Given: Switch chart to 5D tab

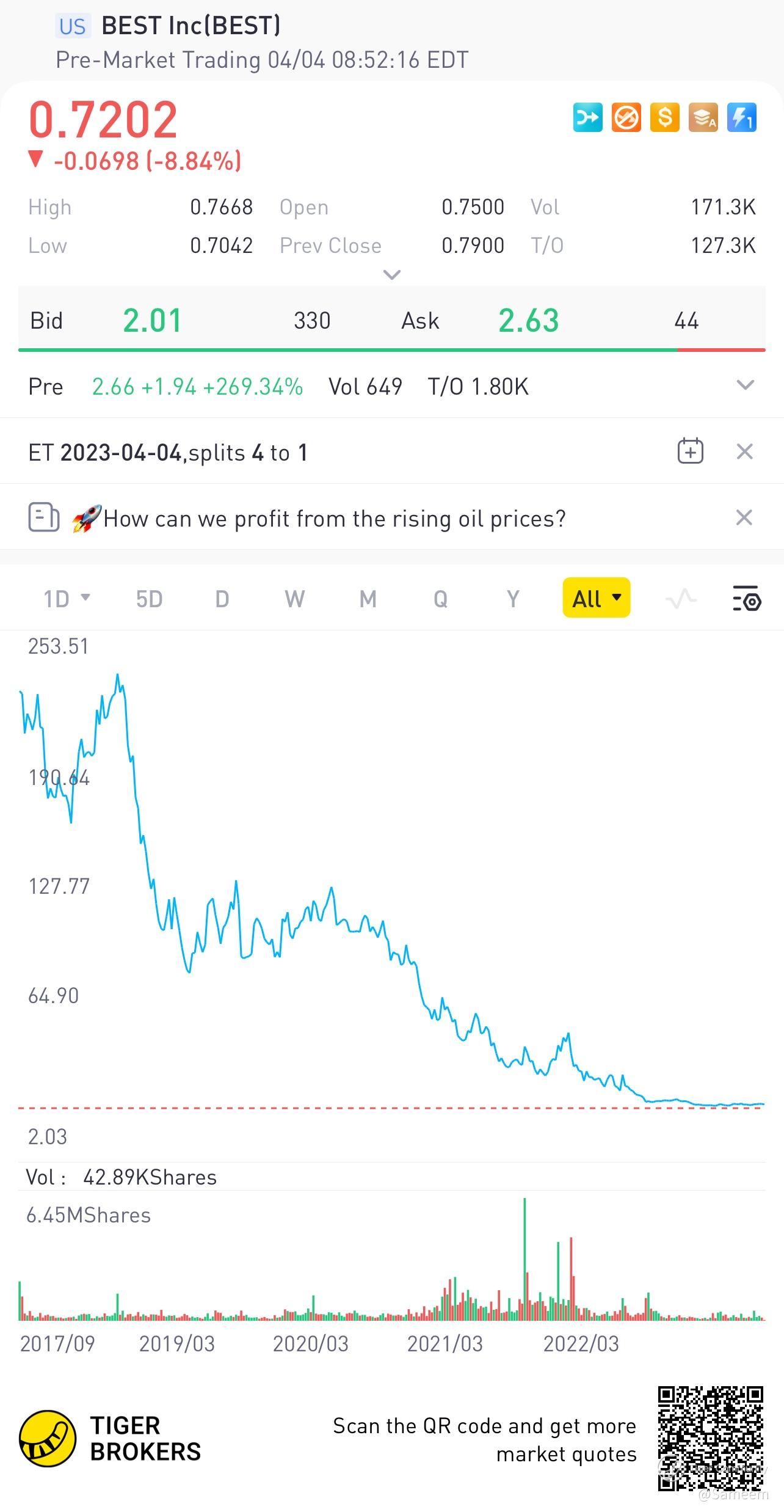Looking at the screenshot, I should point(149,599).
